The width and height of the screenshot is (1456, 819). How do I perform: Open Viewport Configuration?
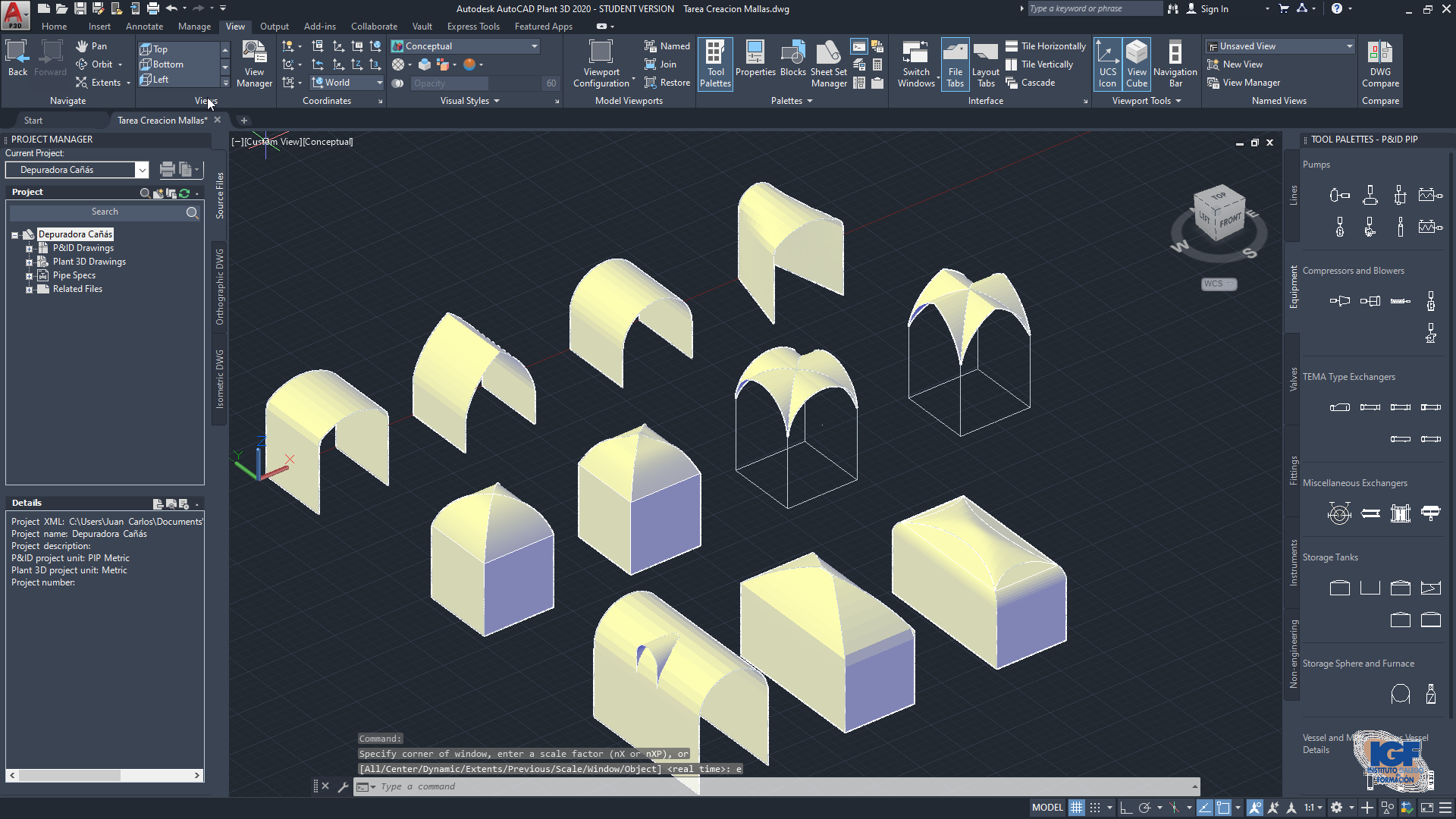click(x=601, y=64)
